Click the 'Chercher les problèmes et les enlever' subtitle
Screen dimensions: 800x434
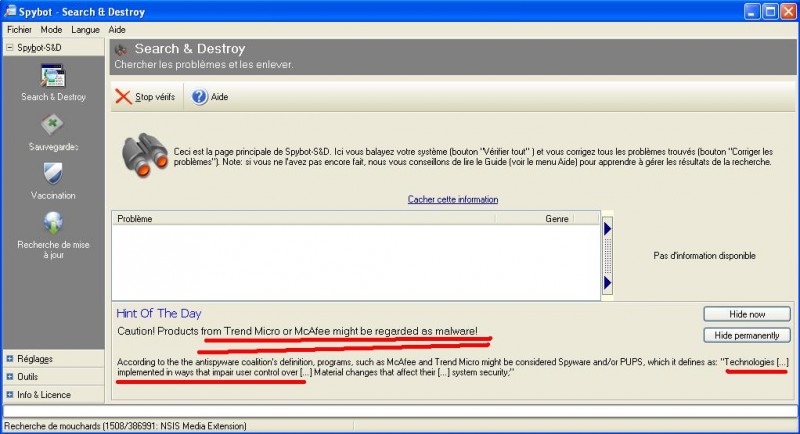pos(204,65)
